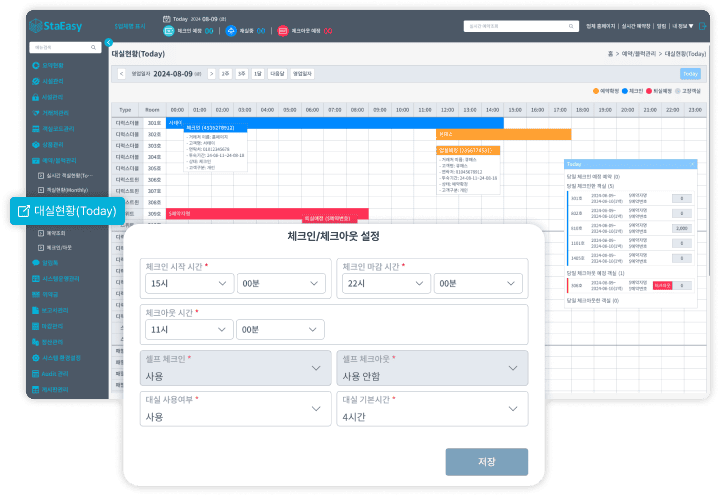Click the search magnifier in the sidebar menu search
The width and height of the screenshot is (720, 496).
(95, 47)
